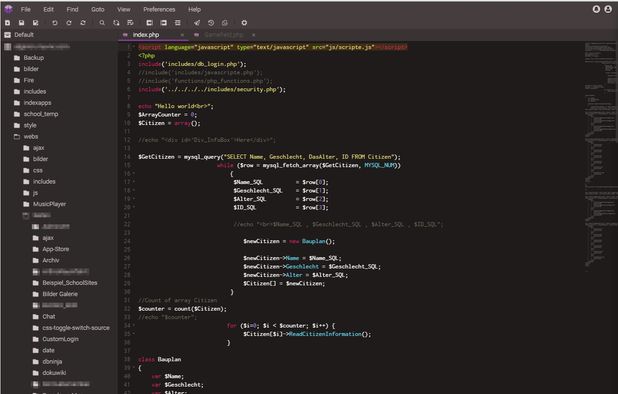The image size is (618, 394).
Task: Redo the edit via toolbar
Action: pos(69,23)
